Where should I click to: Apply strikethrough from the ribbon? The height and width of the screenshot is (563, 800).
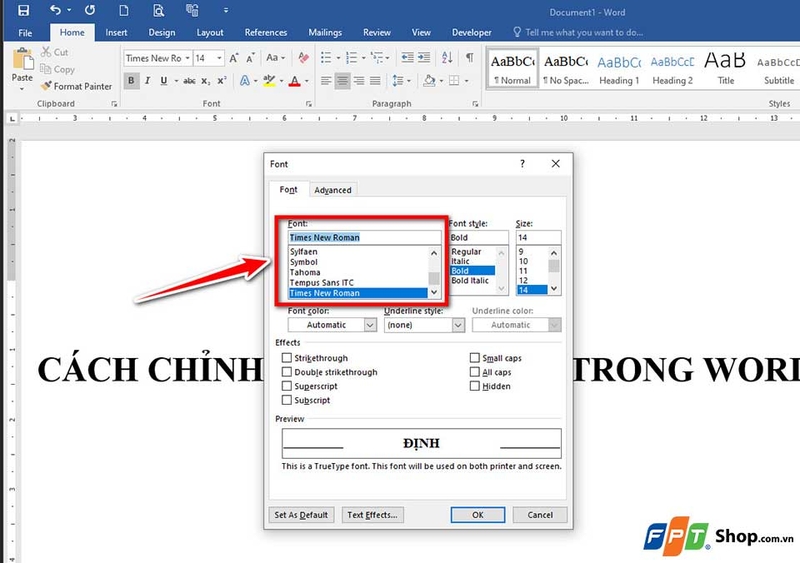(189, 81)
